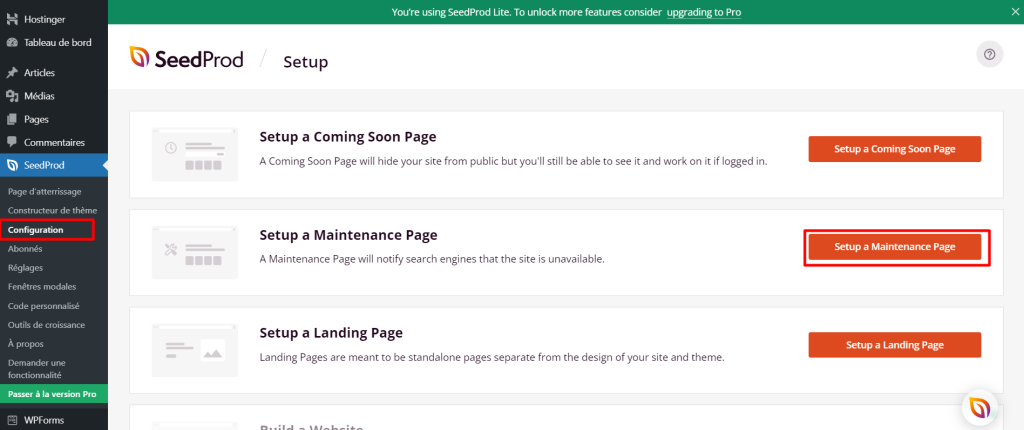The image size is (1024, 430).
Task: Click the Tableau de bord dashboard icon
Action: click(12, 42)
